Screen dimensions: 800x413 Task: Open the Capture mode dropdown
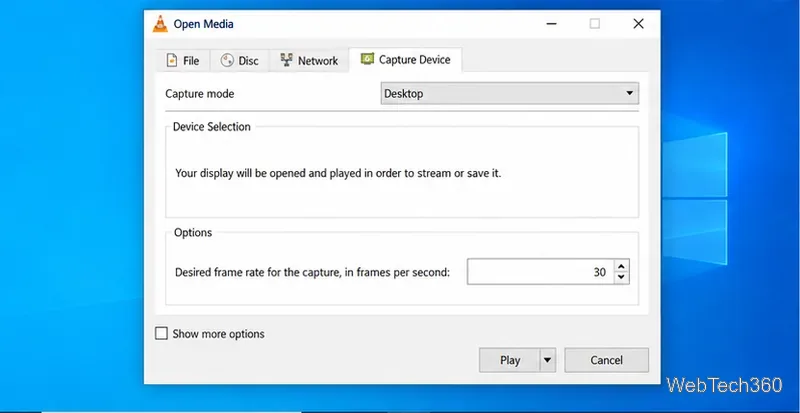(509, 94)
